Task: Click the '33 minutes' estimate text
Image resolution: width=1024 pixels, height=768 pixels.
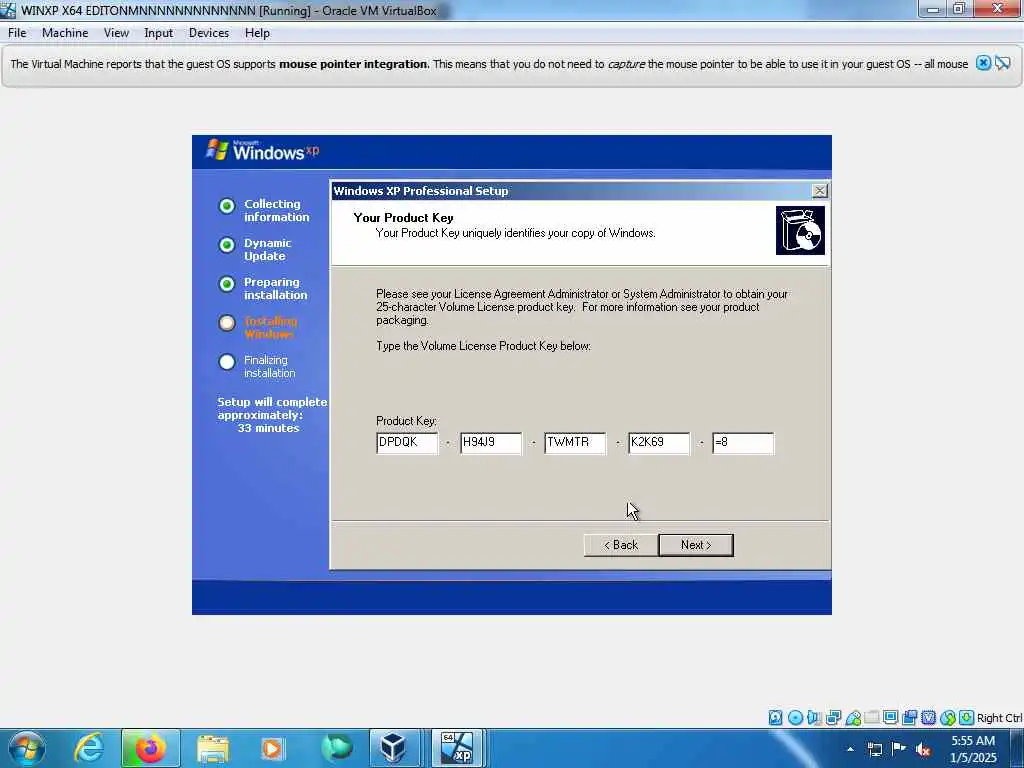Action: click(x=268, y=428)
